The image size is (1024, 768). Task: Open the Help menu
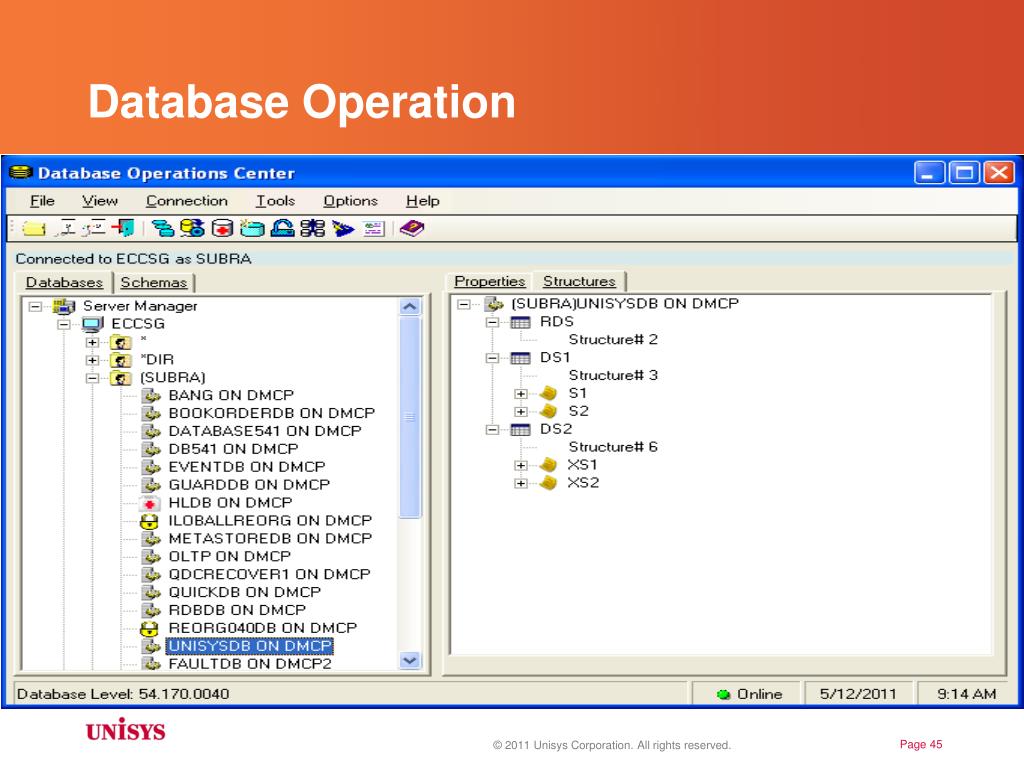click(x=423, y=200)
